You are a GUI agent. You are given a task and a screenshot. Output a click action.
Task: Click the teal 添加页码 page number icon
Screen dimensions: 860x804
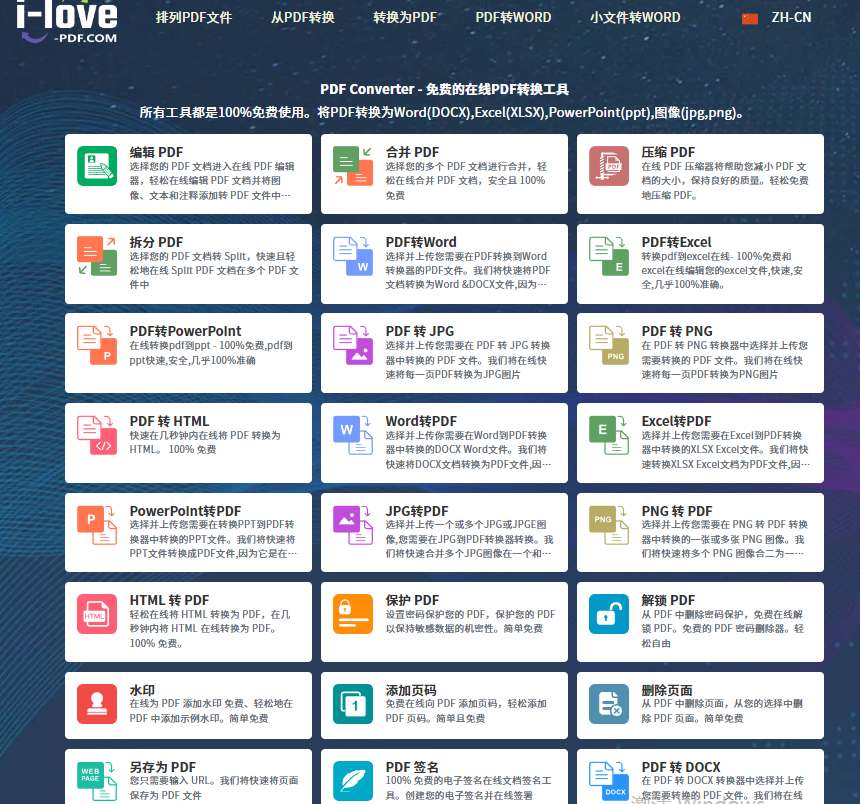[353, 704]
